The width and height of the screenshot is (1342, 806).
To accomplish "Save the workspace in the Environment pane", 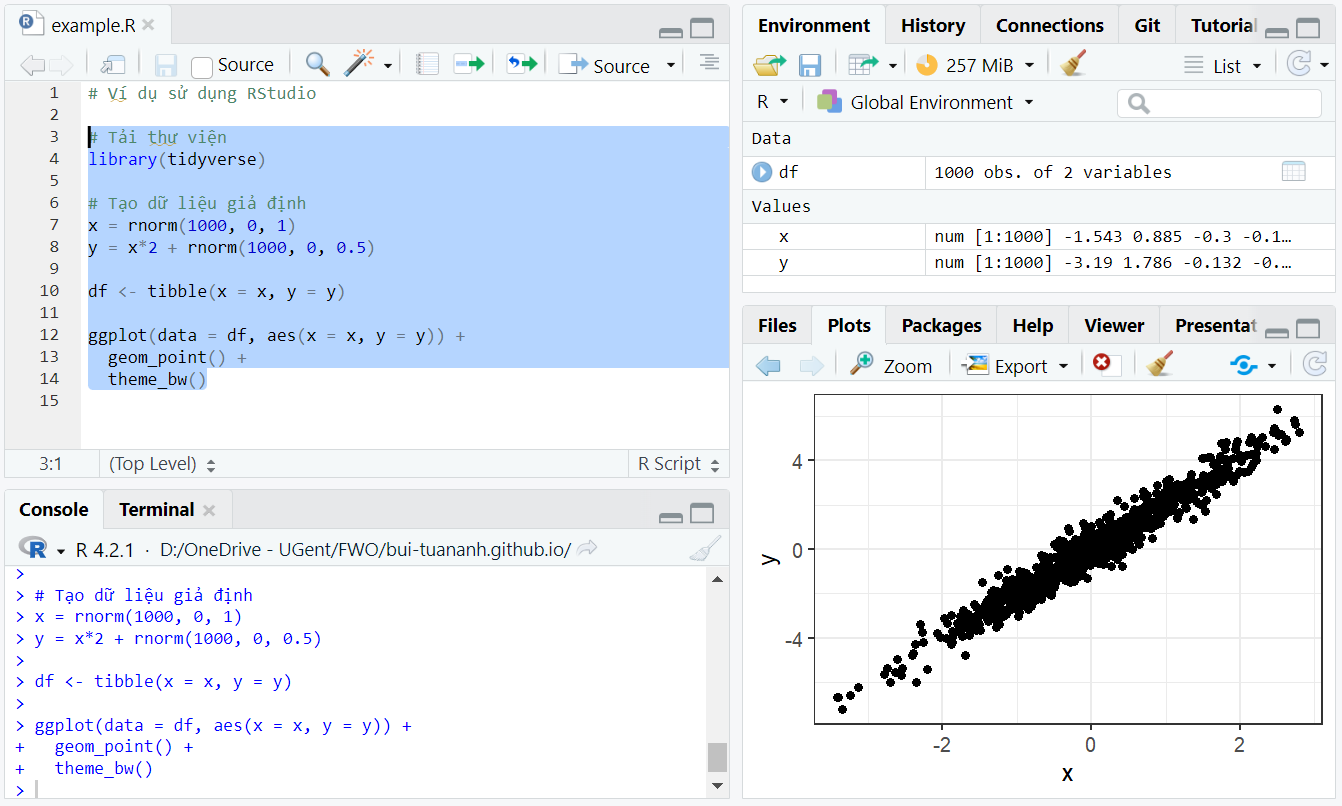I will (x=810, y=65).
